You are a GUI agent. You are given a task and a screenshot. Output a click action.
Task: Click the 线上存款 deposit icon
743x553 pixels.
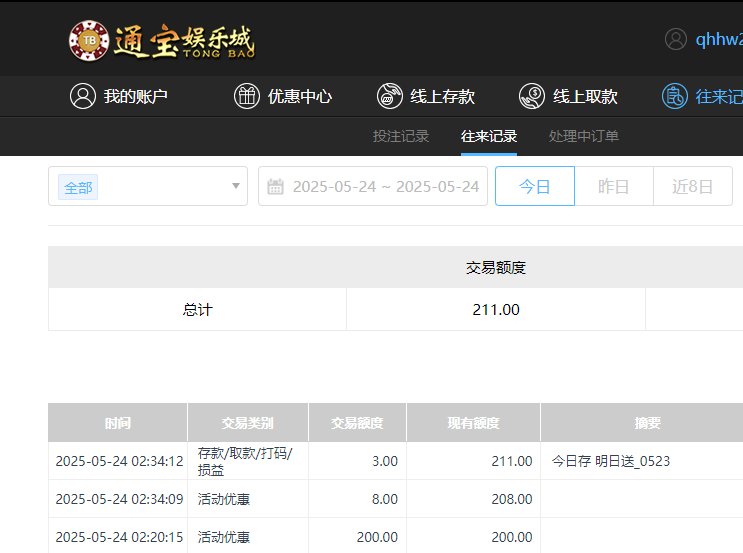[x=389, y=96]
